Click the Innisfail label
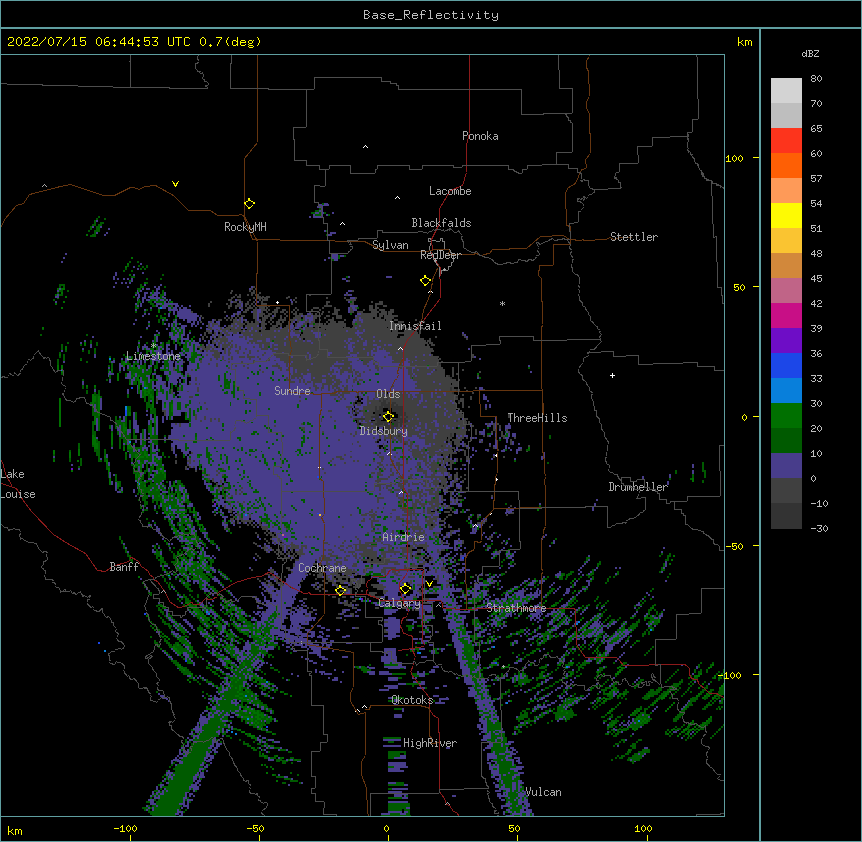This screenshot has height=842, width=862. coord(415,326)
